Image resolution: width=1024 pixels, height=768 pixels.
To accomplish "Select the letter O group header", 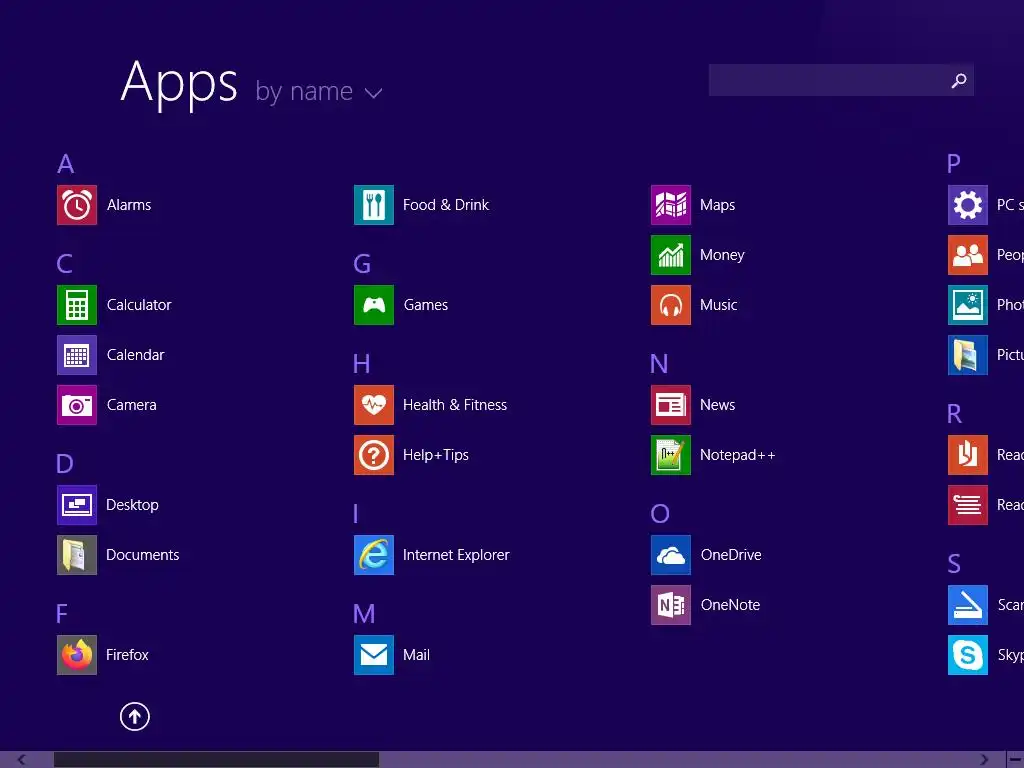I will 660,514.
